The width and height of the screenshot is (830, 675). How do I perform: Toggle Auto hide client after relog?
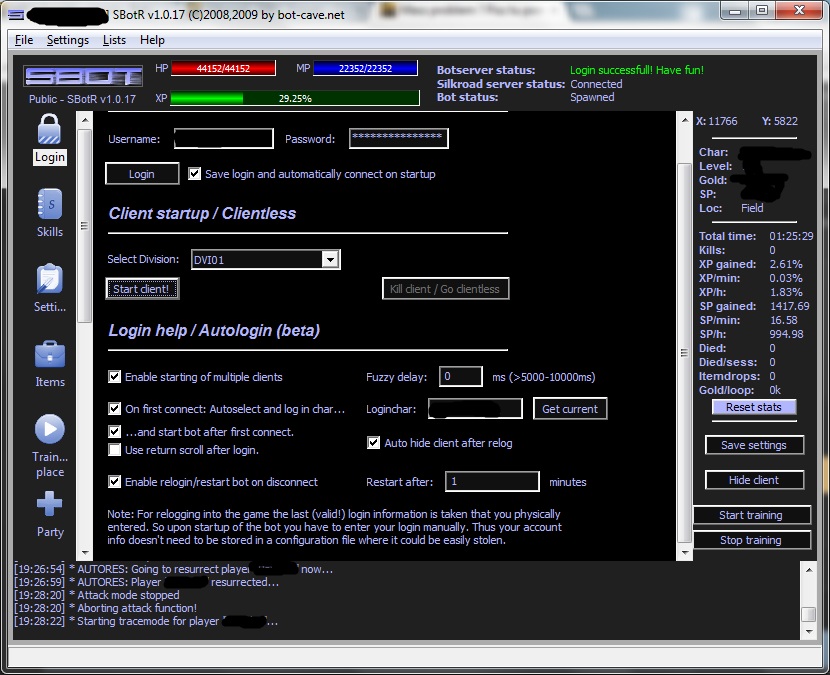point(374,443)
